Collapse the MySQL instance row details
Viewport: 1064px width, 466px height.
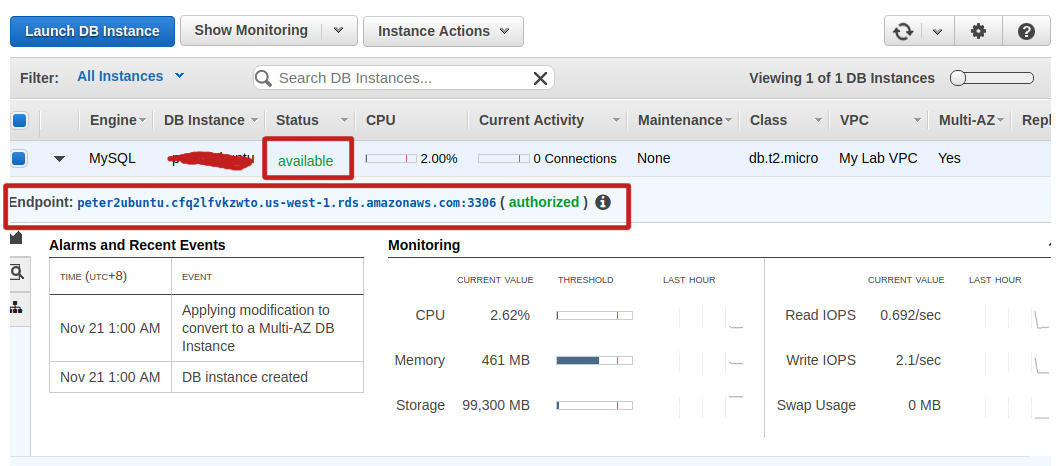(59, 158)
